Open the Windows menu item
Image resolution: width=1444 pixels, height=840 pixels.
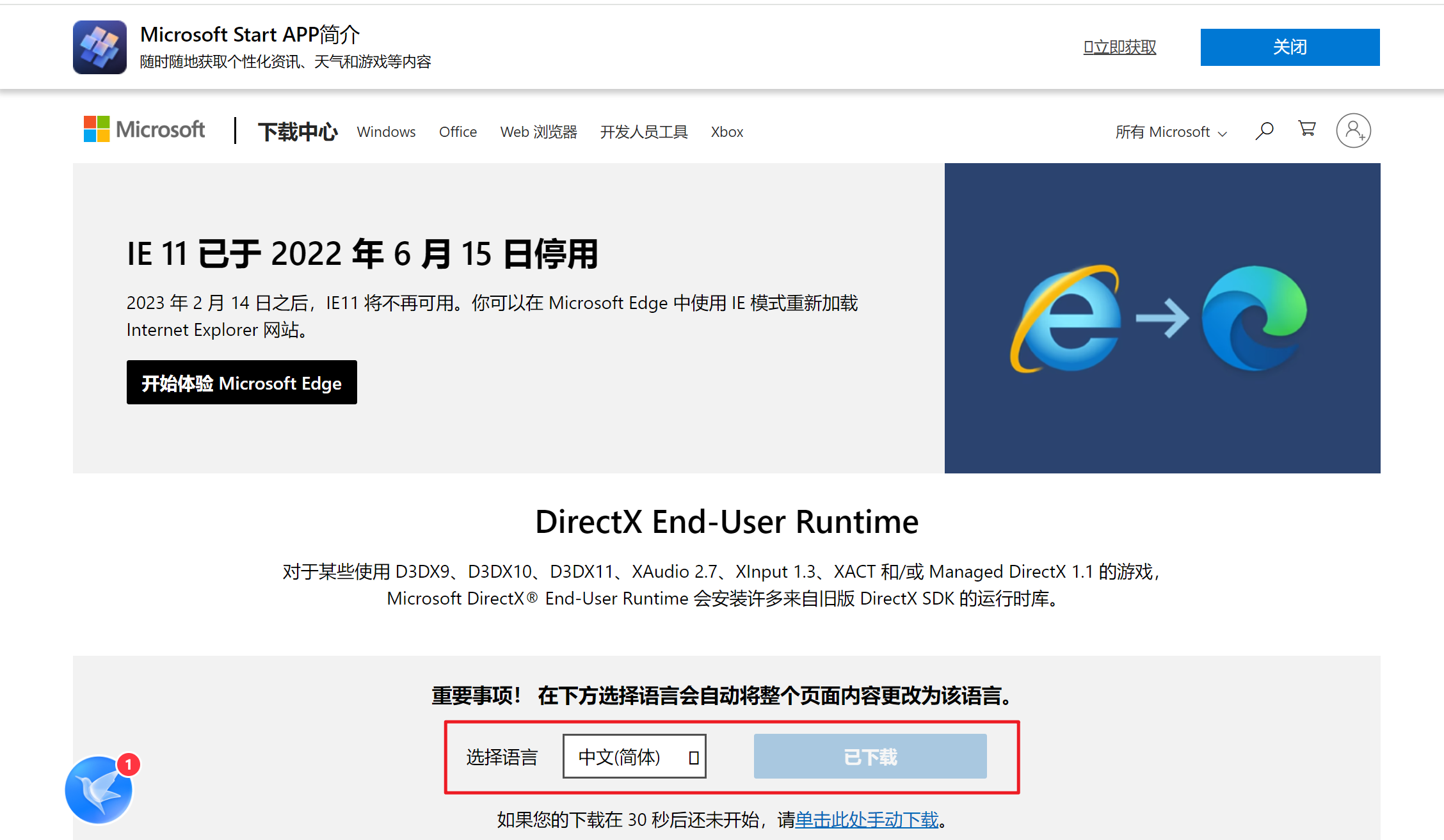386,132
